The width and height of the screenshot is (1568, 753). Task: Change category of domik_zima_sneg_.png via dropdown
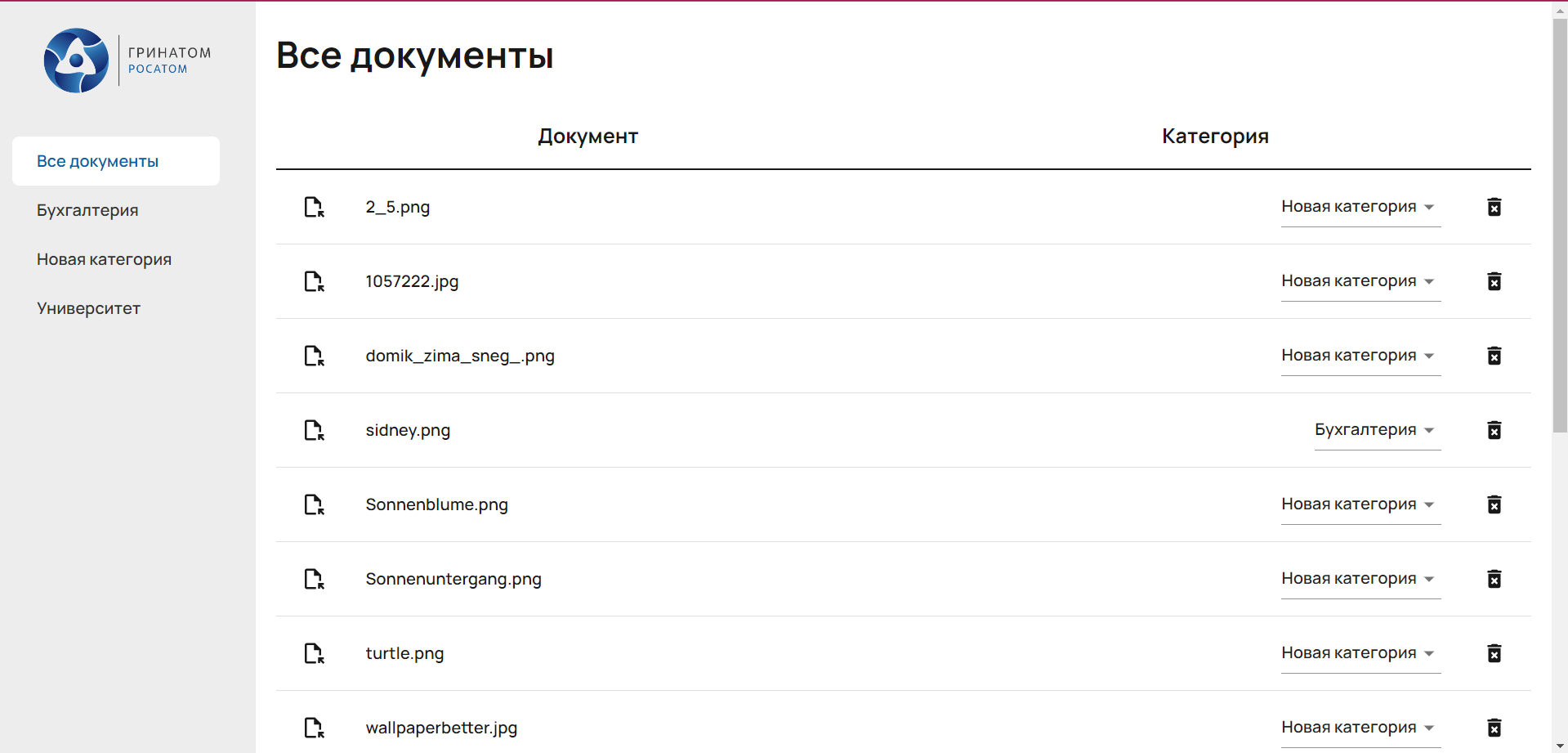click(1360, 356)
